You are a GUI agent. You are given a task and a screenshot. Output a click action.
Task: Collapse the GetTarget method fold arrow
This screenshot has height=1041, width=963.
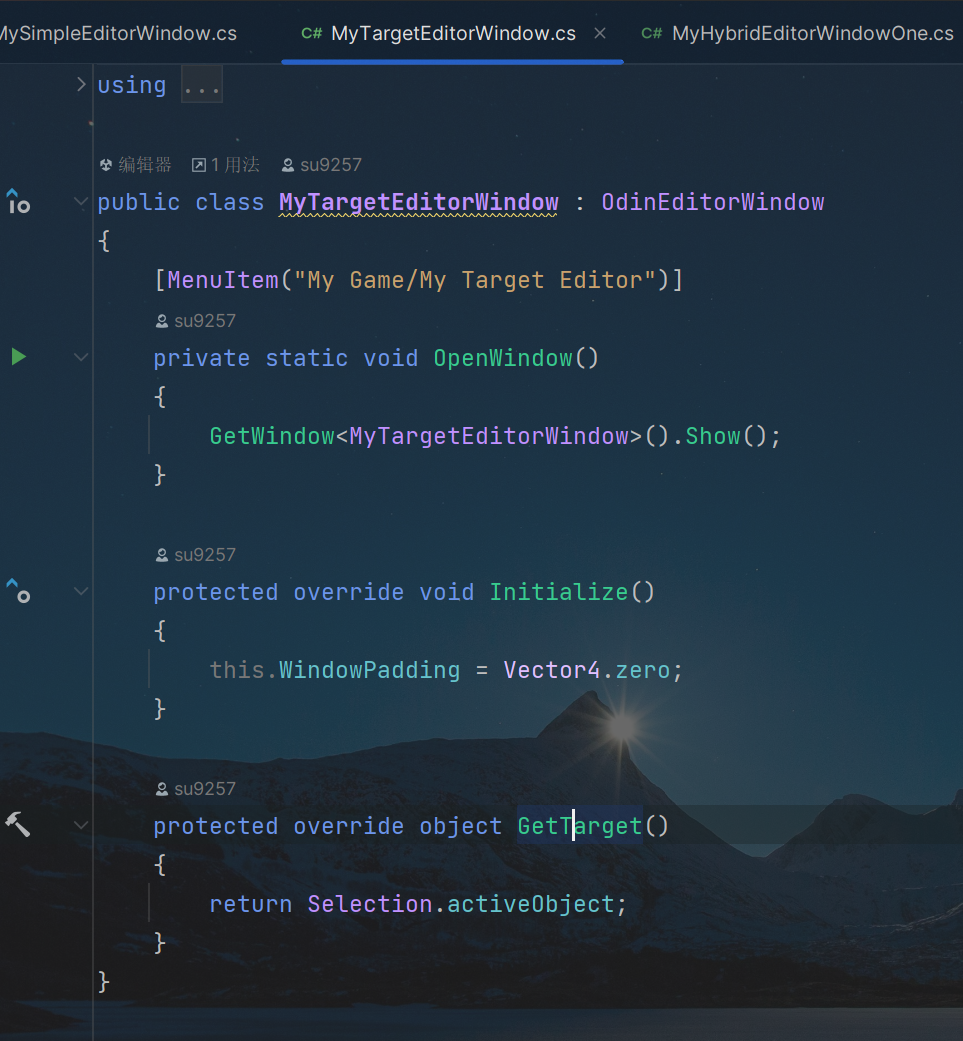(81, 825)
